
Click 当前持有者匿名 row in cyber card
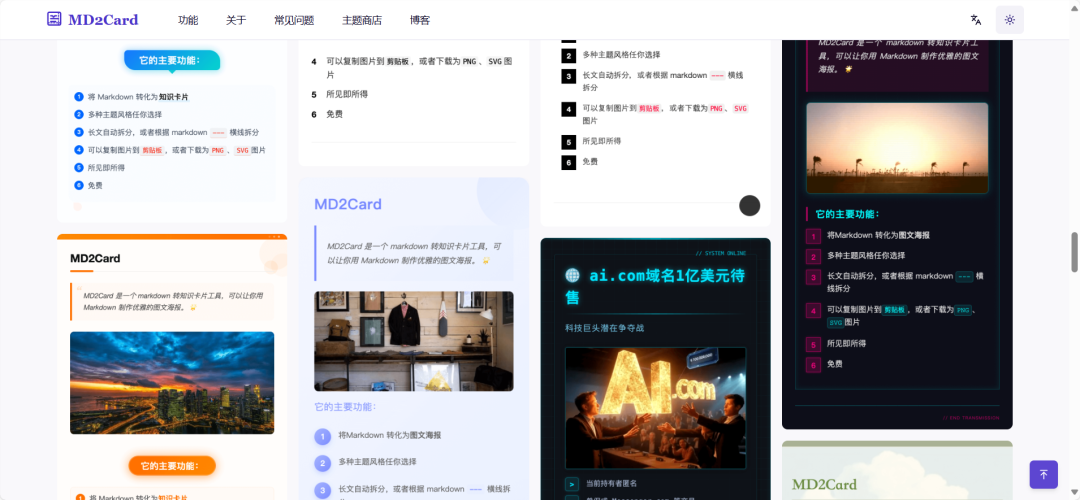655,484
